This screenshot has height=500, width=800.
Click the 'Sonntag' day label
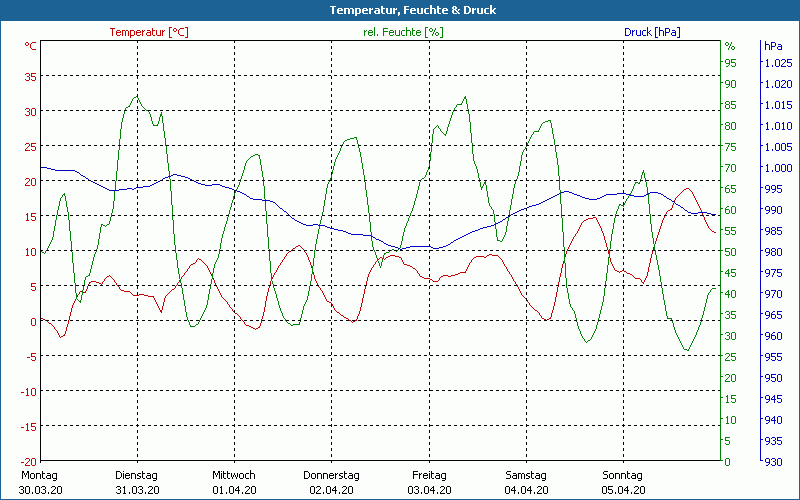(x=622, y=475)
